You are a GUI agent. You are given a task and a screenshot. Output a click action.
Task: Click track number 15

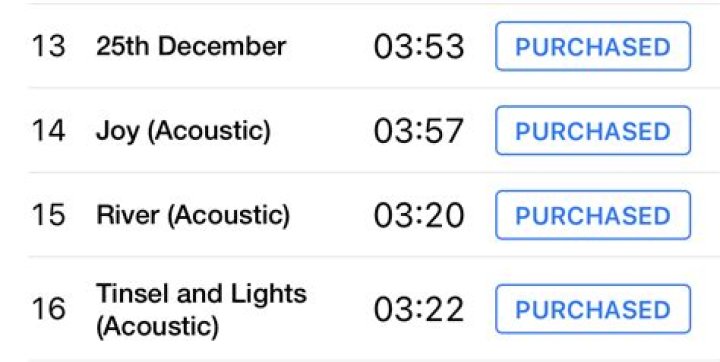coord(48,215)
